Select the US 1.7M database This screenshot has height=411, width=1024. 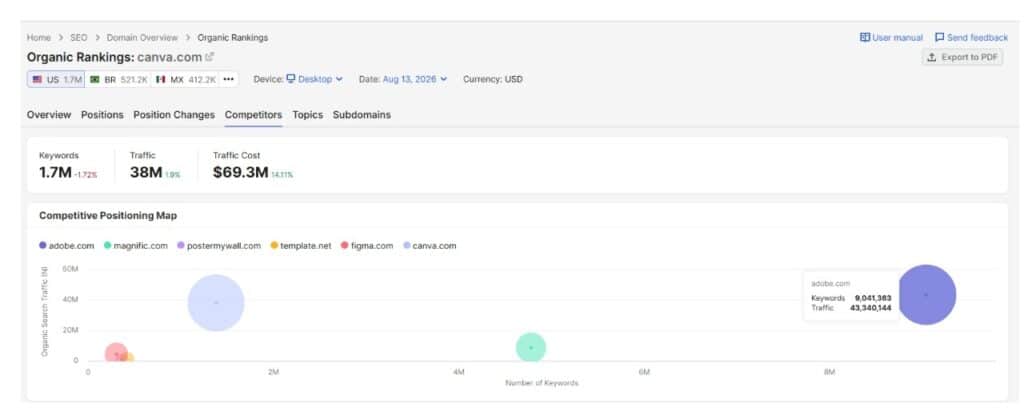(56, 80)
